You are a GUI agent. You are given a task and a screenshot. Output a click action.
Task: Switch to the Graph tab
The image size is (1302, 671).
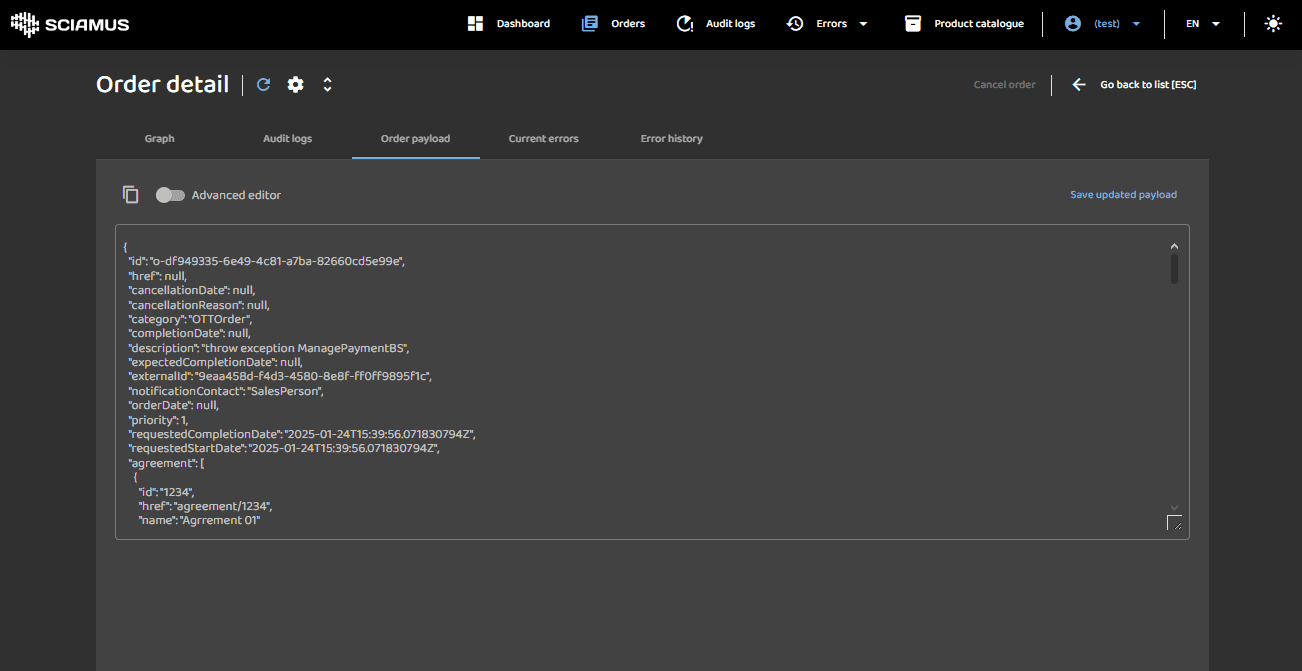(x=160, y=139)
